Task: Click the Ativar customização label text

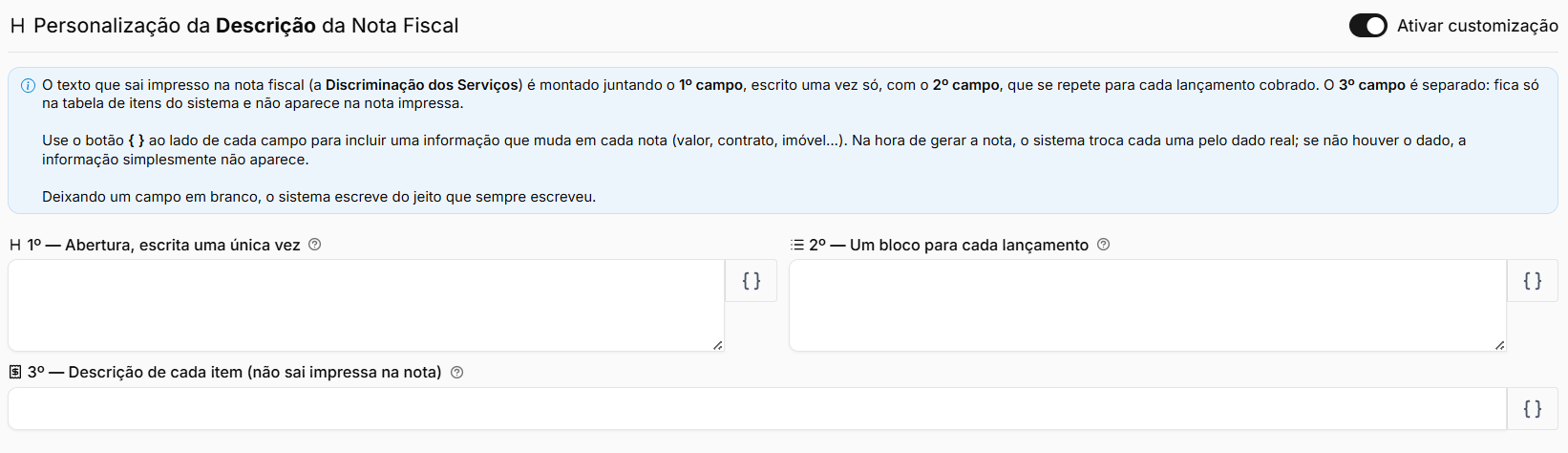Action: click(1477, 26)
